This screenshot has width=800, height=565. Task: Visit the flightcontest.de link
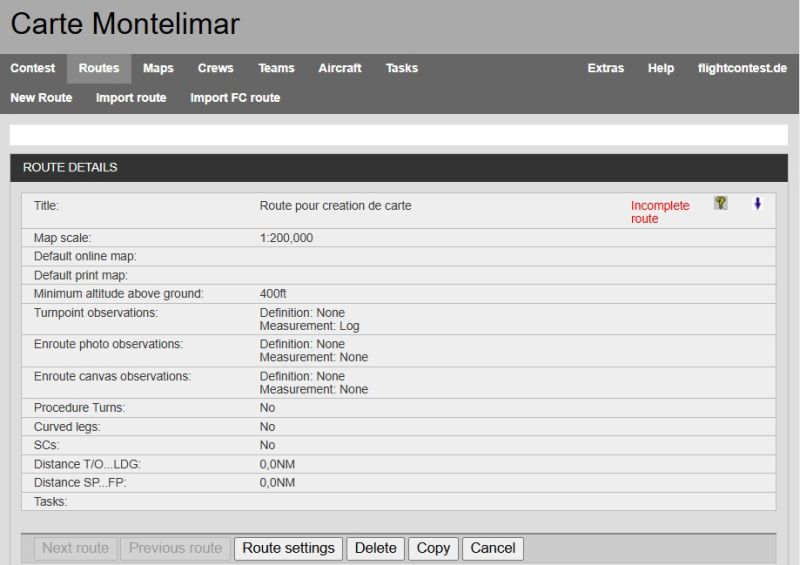(742, 68)
